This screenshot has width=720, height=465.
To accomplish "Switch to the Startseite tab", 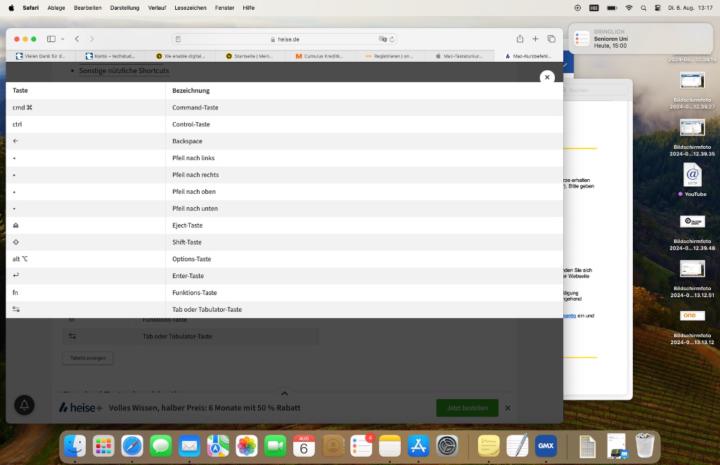I will tap(249, 56).
